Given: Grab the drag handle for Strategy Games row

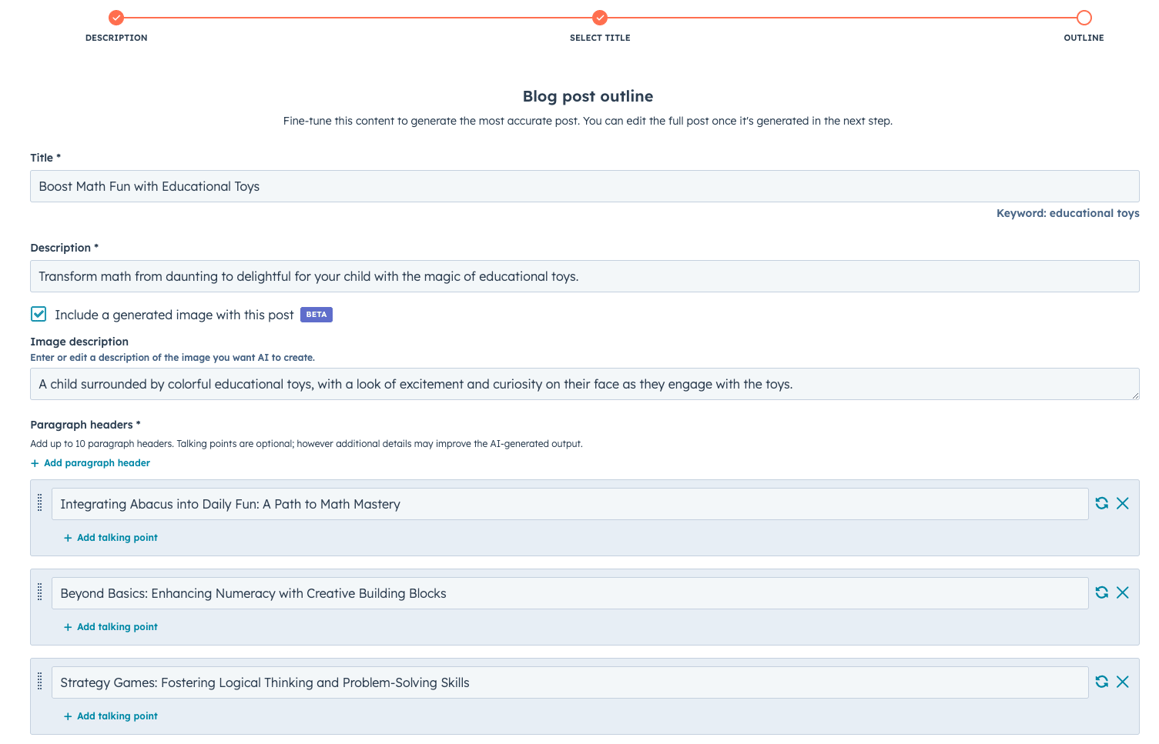Looking at the screenshot, I should [40, 681].
